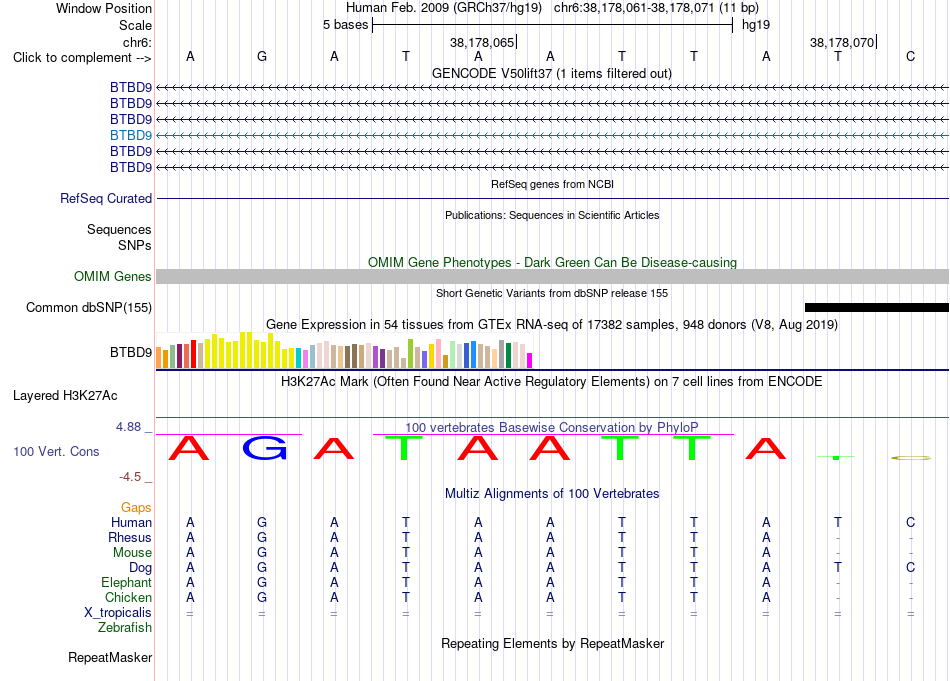Click the blue G in conservation logo
The image size is (950, 681).
click(264, 448)
